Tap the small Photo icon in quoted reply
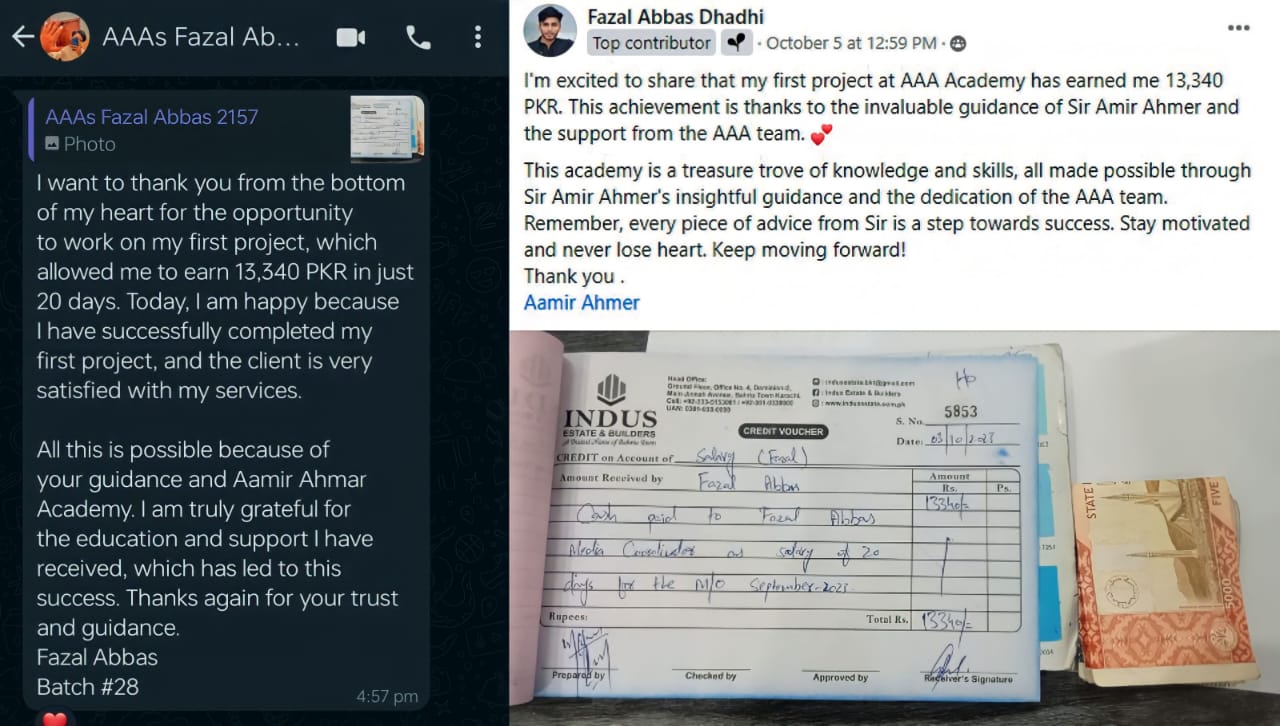The height and width of the screenshot is (726, 1280). [52, 145]
